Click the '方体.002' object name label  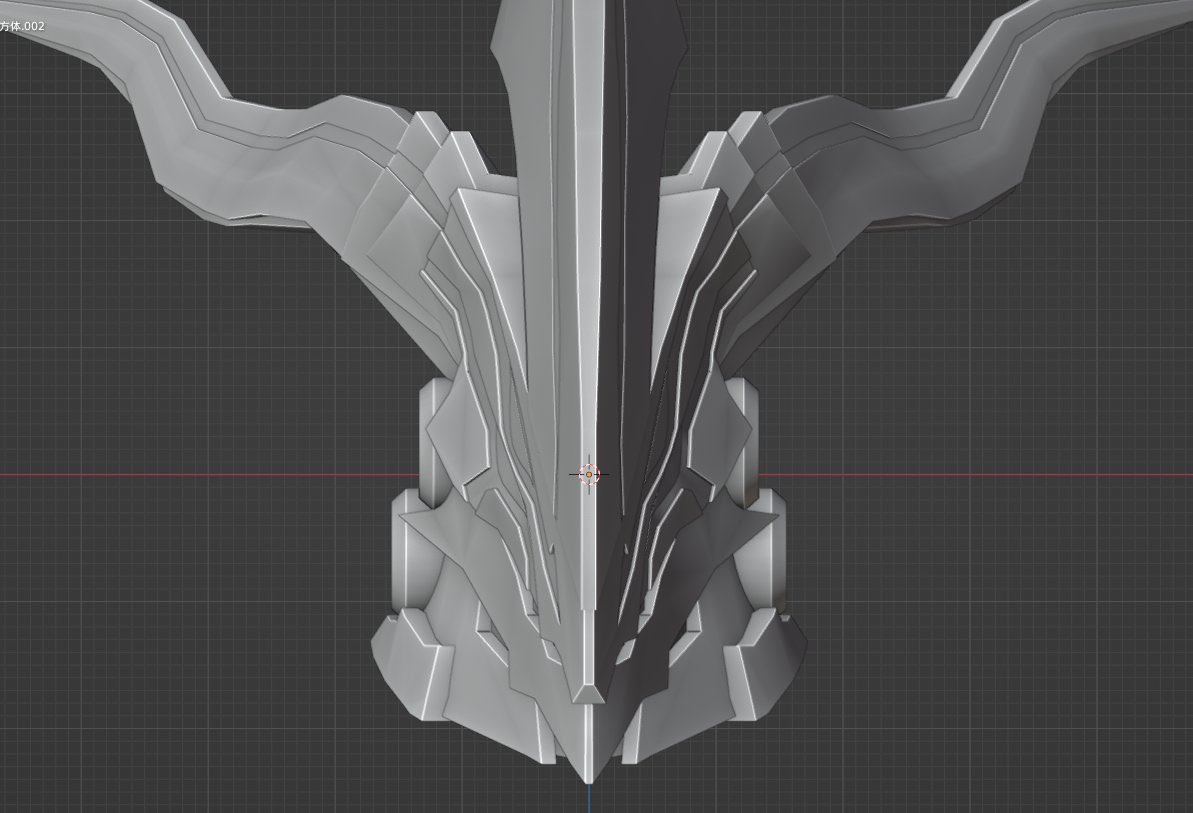click(x=22, y=26)
